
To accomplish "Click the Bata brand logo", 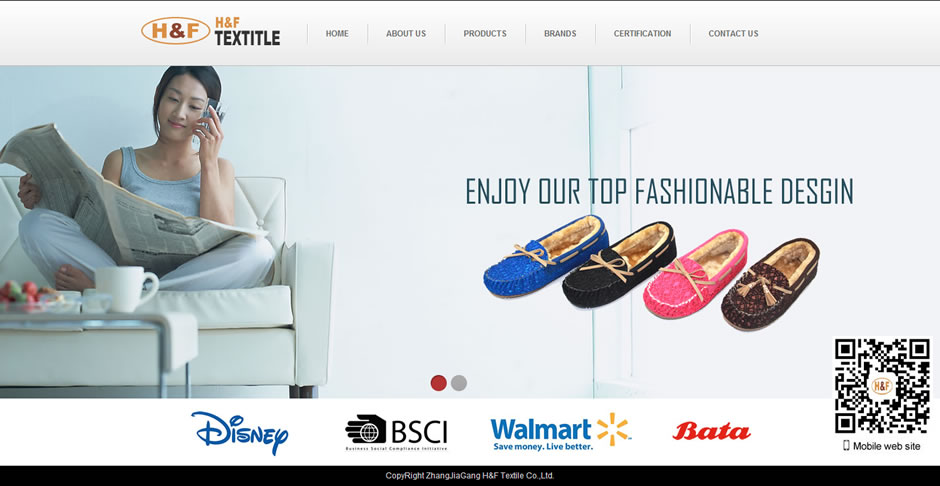I will coord(711,430).
